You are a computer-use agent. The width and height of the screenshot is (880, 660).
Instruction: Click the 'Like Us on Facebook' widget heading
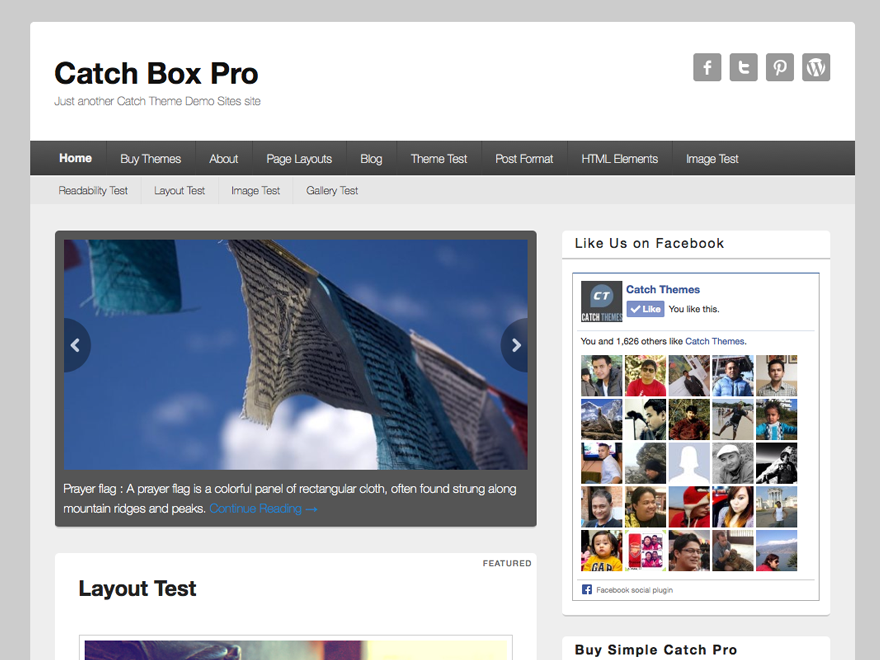click(x=649, y=243)
